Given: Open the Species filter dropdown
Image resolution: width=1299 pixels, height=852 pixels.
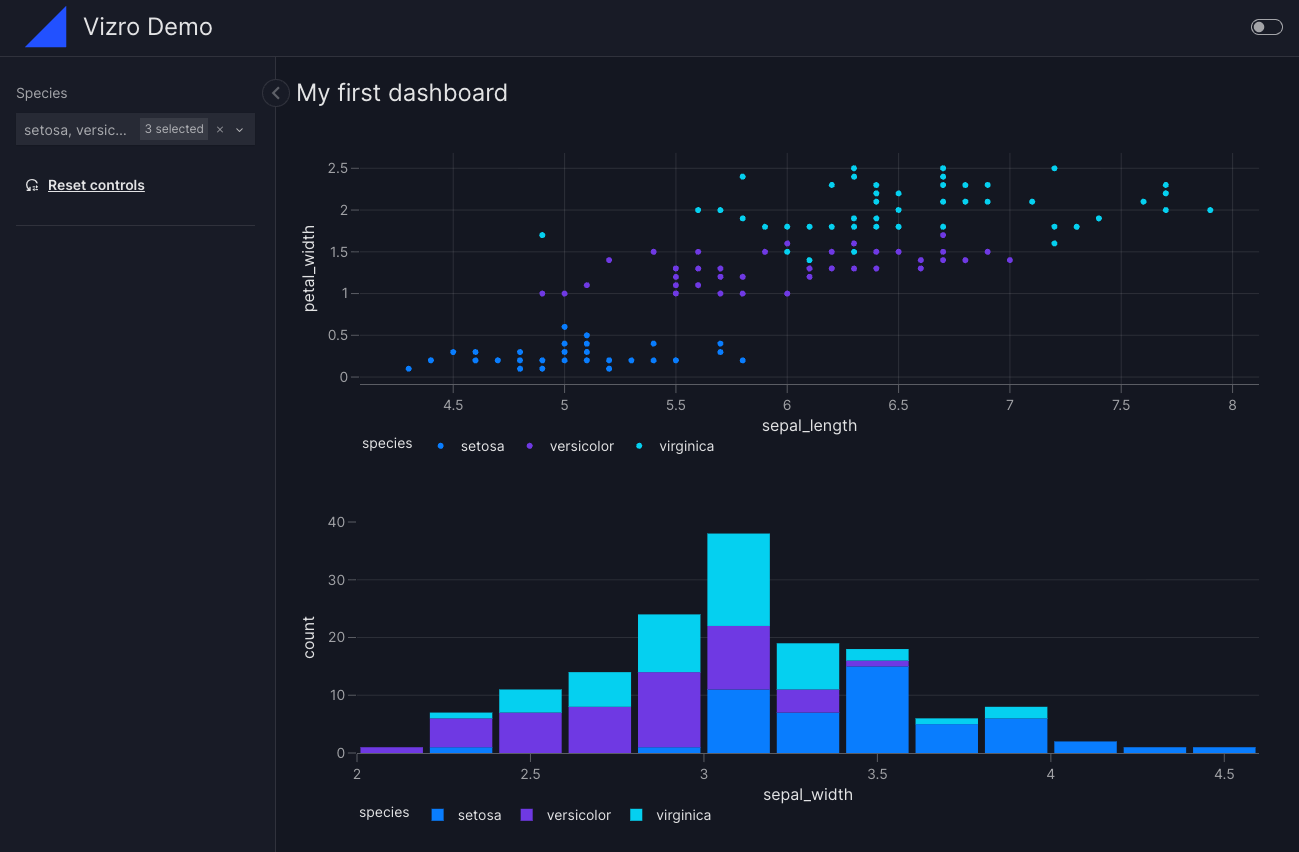Looking at the screenshot, I should tap(135, 129).
